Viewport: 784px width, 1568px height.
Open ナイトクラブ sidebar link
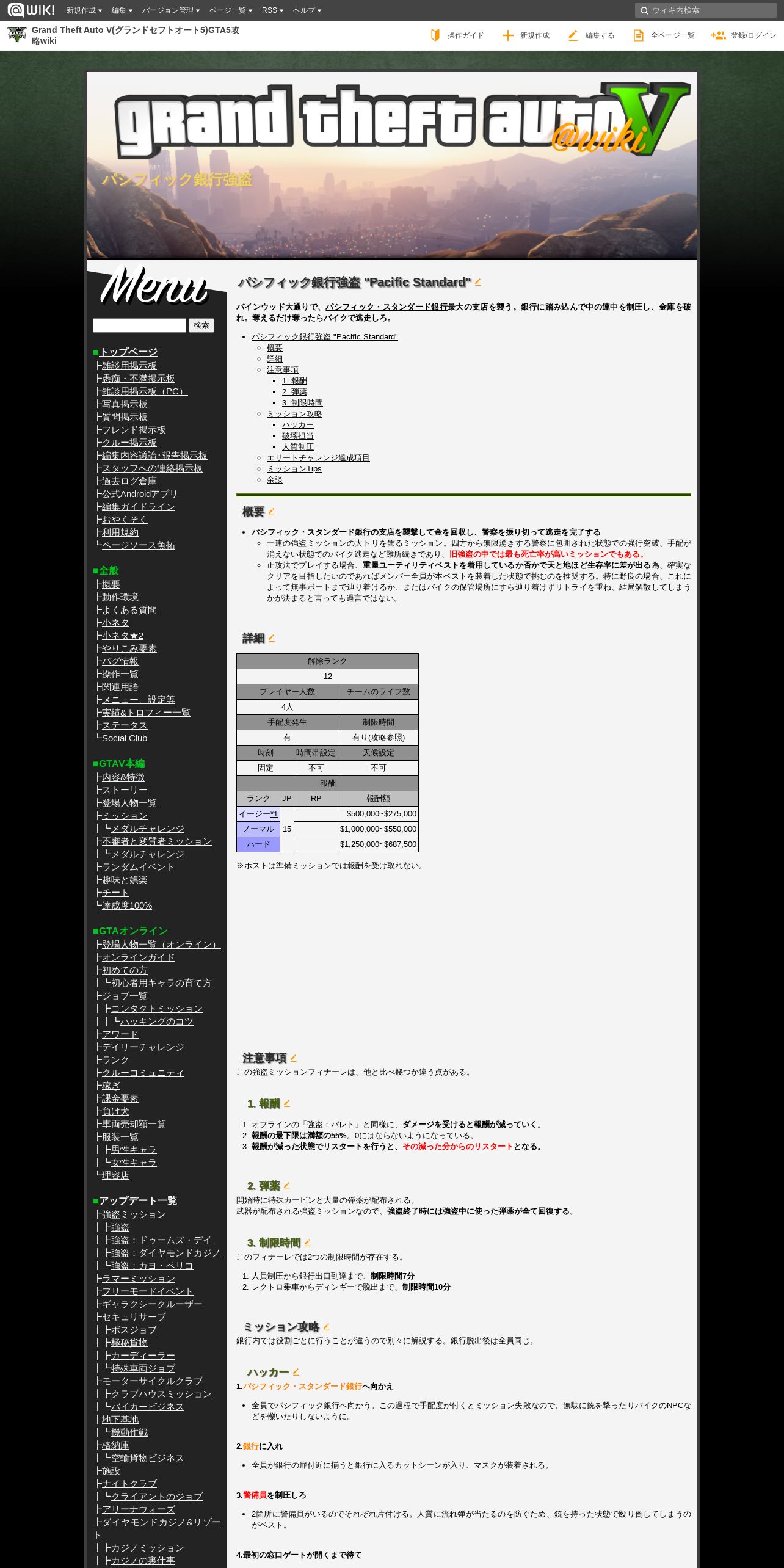click(x=129, y=1484)
